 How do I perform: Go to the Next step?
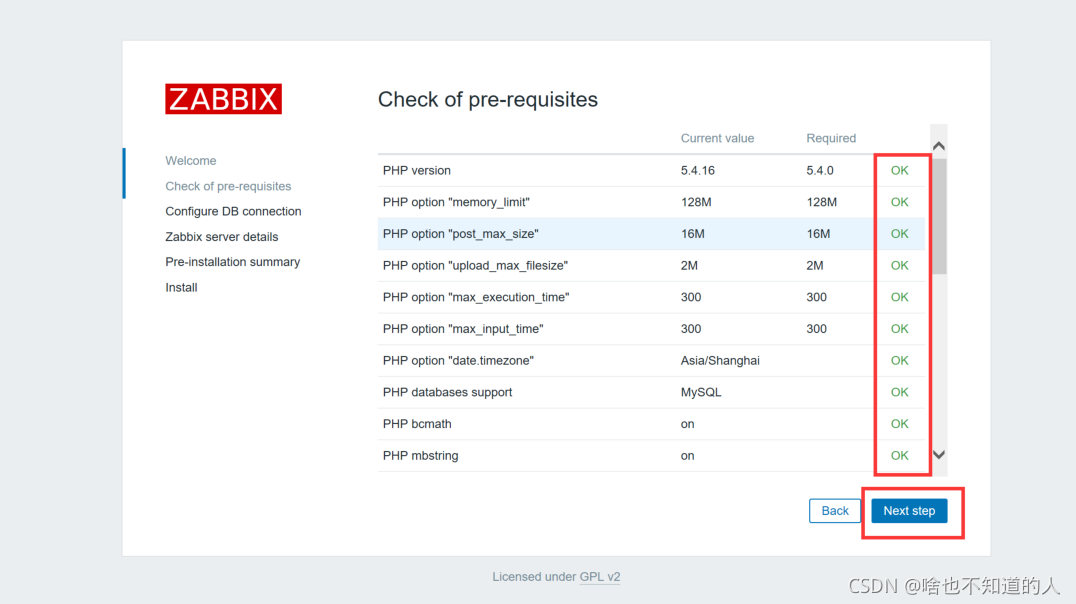[909, 511]
